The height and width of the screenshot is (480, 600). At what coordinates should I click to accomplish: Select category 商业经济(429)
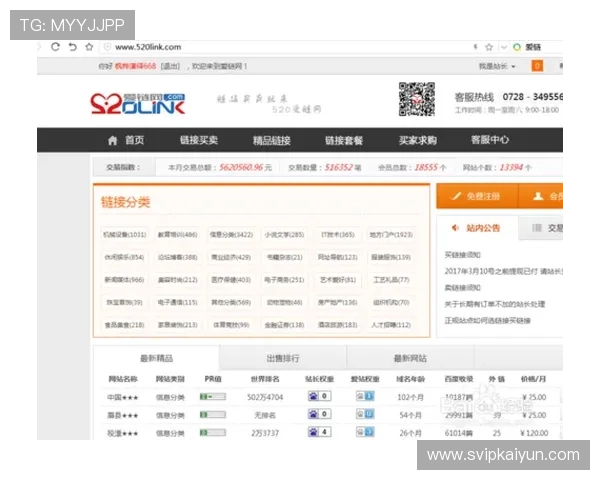(x=231, y=257)
